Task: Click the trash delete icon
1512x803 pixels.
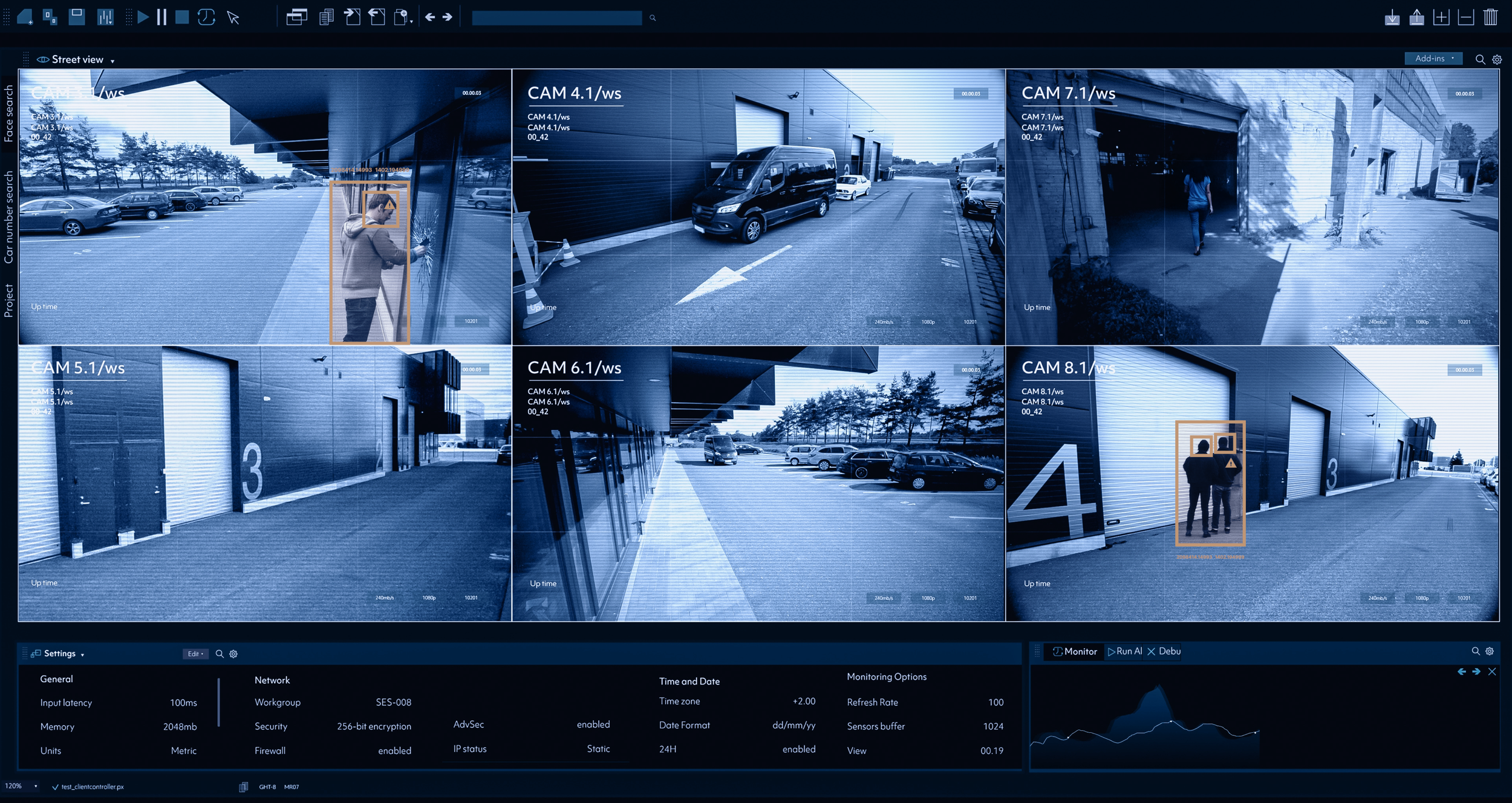Action: coord(1490,17)
